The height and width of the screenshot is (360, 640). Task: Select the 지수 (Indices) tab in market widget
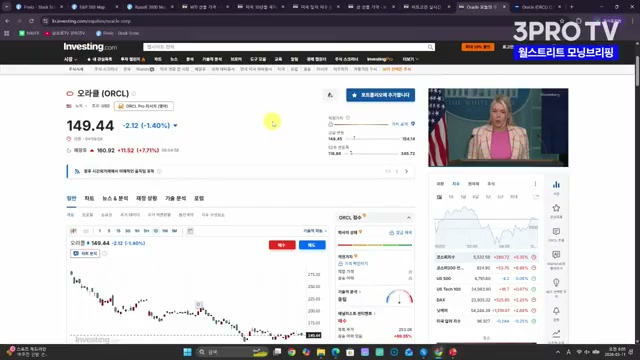coord(456,184)
